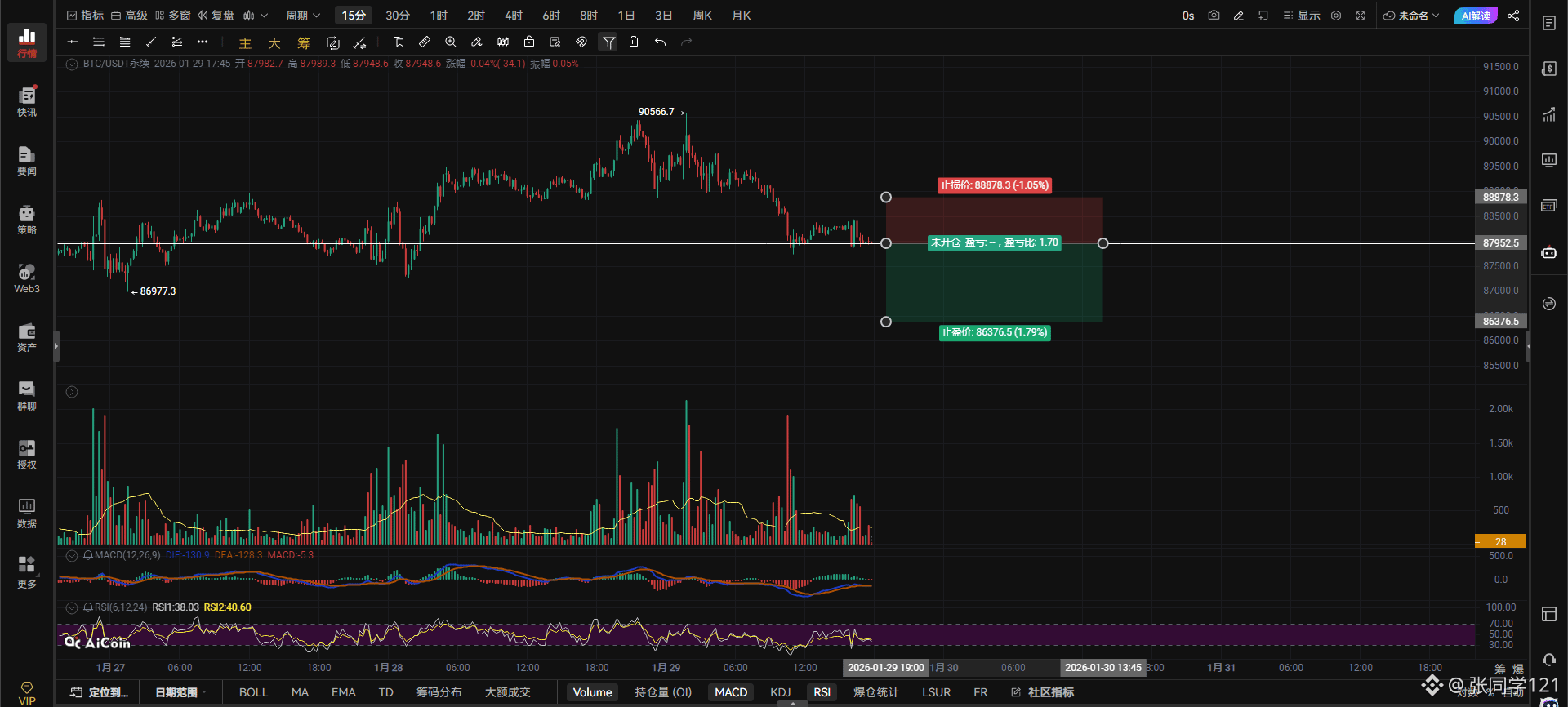Toggle the BOLL indicator
The height and width of the screenshot is (707, 1568).
pyautogui.click(x=253, y=692)
